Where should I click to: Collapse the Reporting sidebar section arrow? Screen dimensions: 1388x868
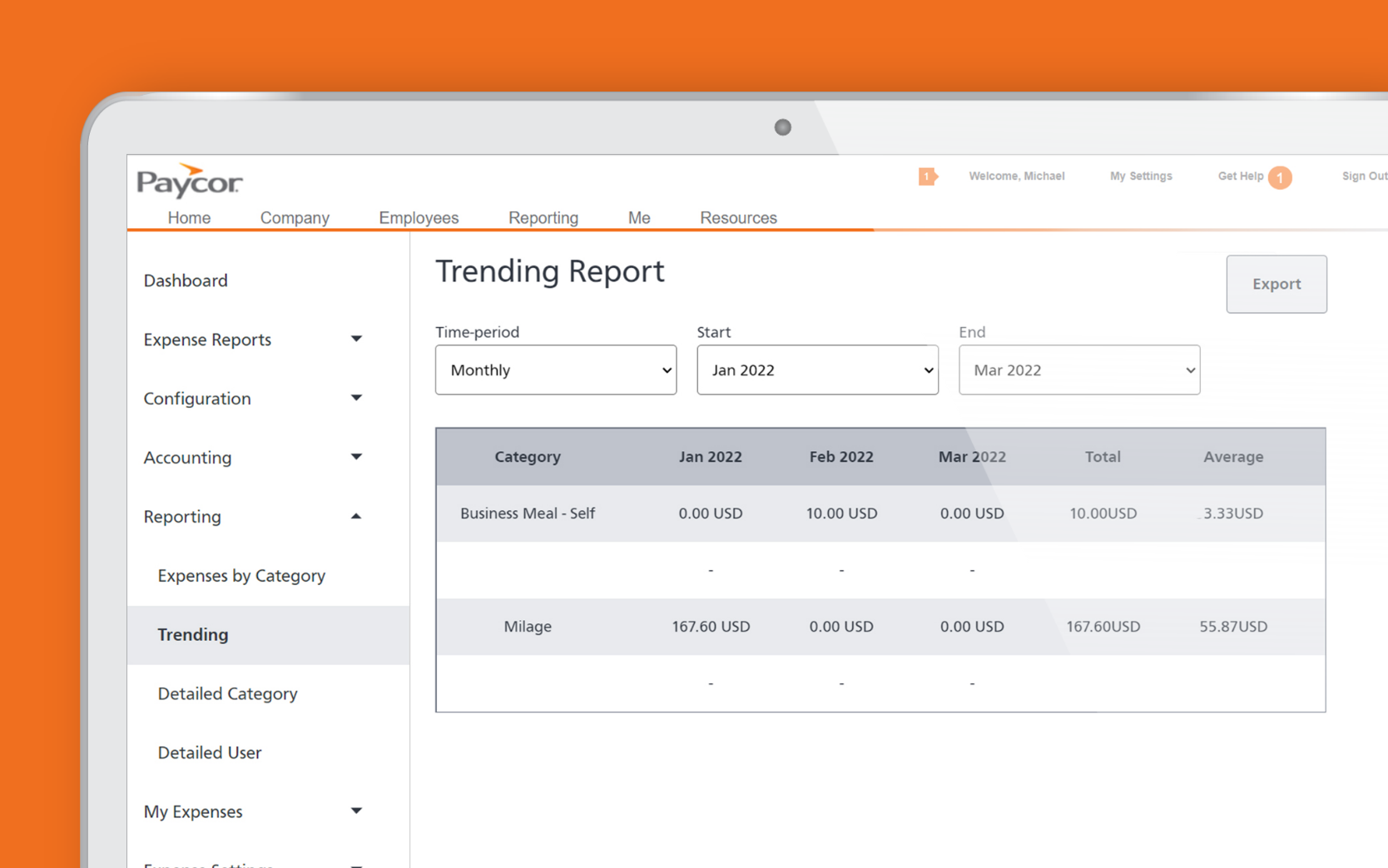(356, 516)
